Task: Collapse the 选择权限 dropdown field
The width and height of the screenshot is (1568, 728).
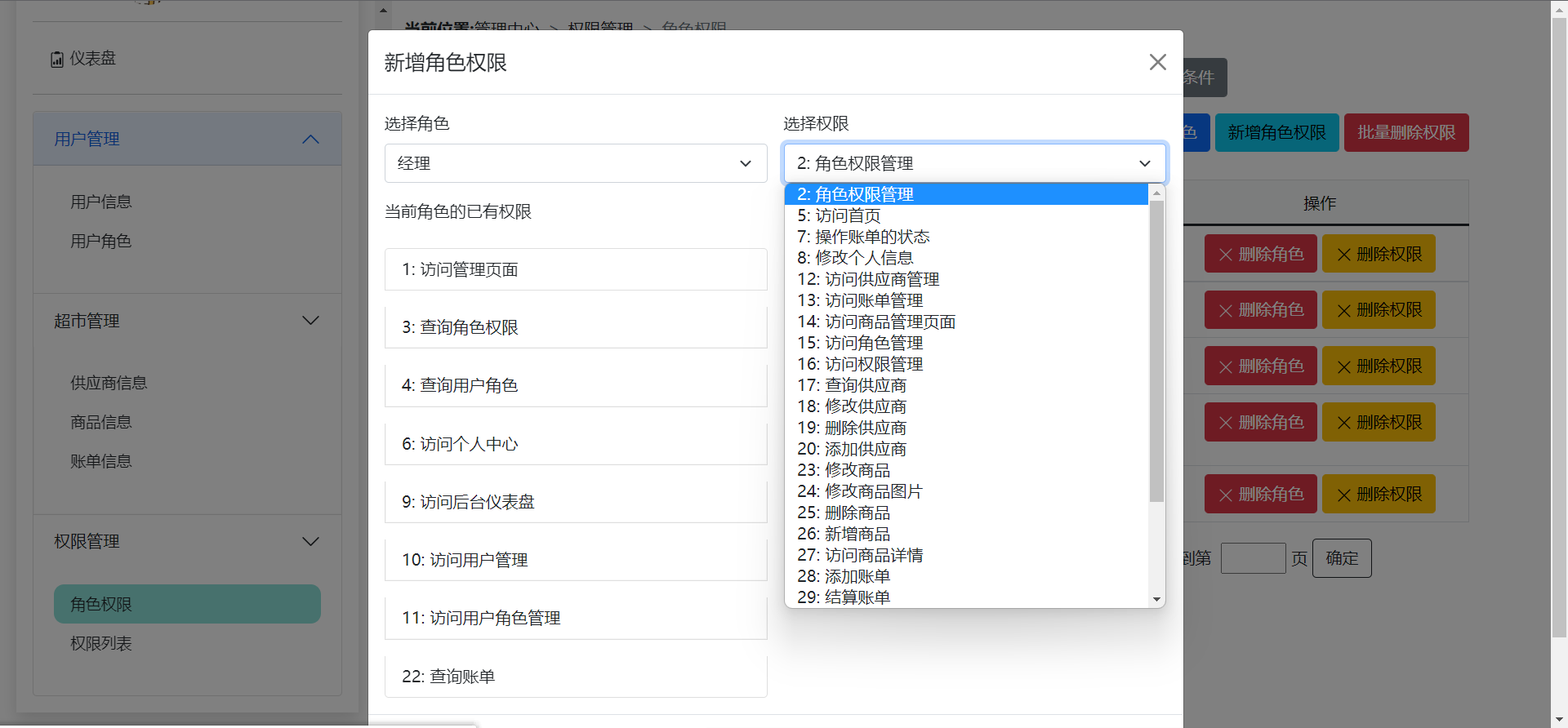Action: (x=975, y=163)
